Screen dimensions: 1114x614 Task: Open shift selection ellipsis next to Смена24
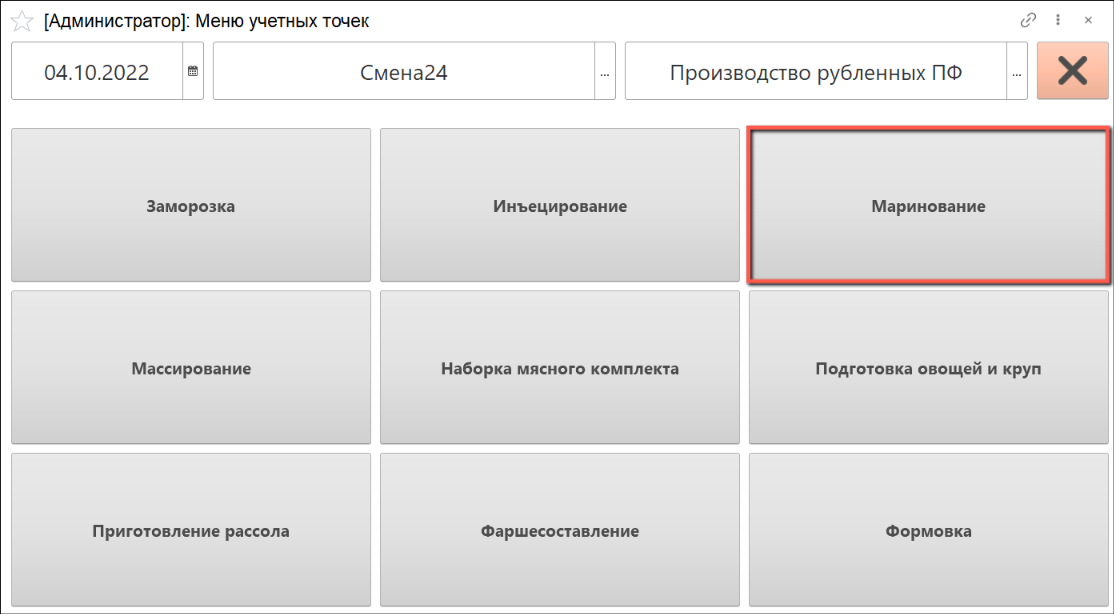click(x=605, y=72)
